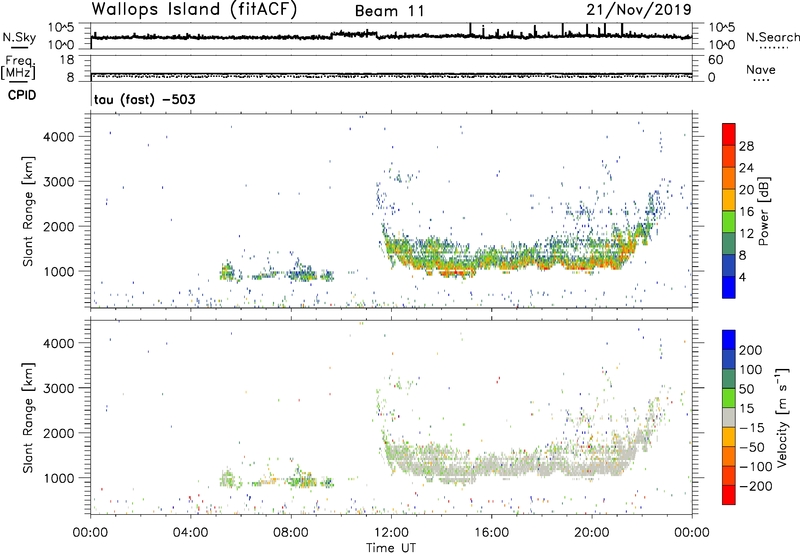The image size is (800, 554).
Task: Select the 3000 tick of the velocity panel
Action: point(58,388)
